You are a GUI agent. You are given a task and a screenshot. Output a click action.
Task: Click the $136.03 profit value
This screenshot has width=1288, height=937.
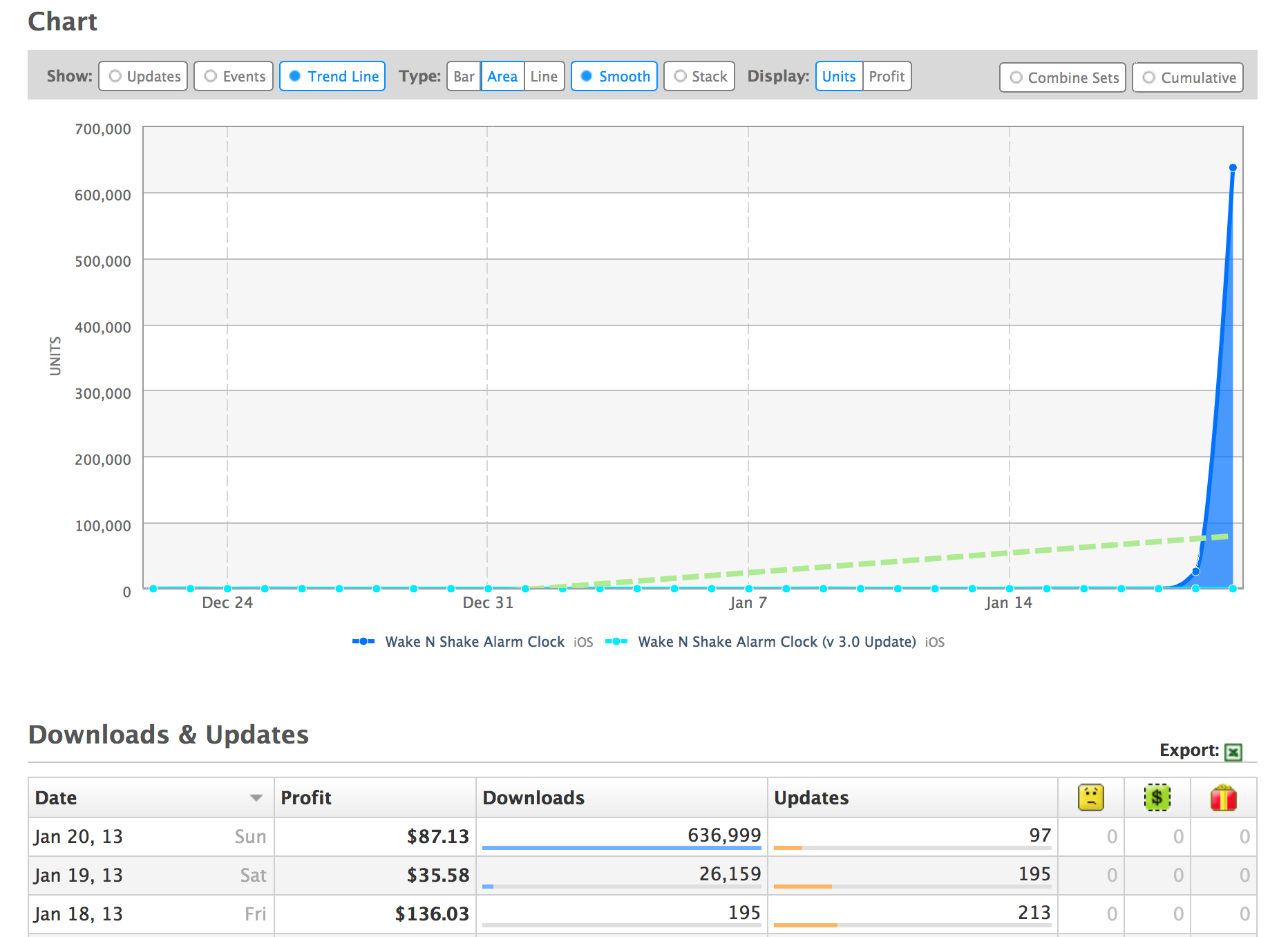coord(432,914)
